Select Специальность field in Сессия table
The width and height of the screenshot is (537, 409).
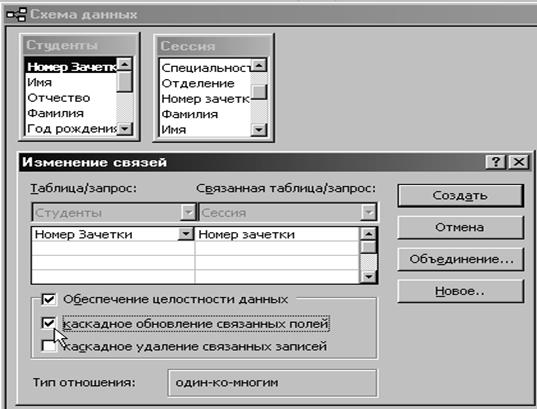[x=205, y=68]
